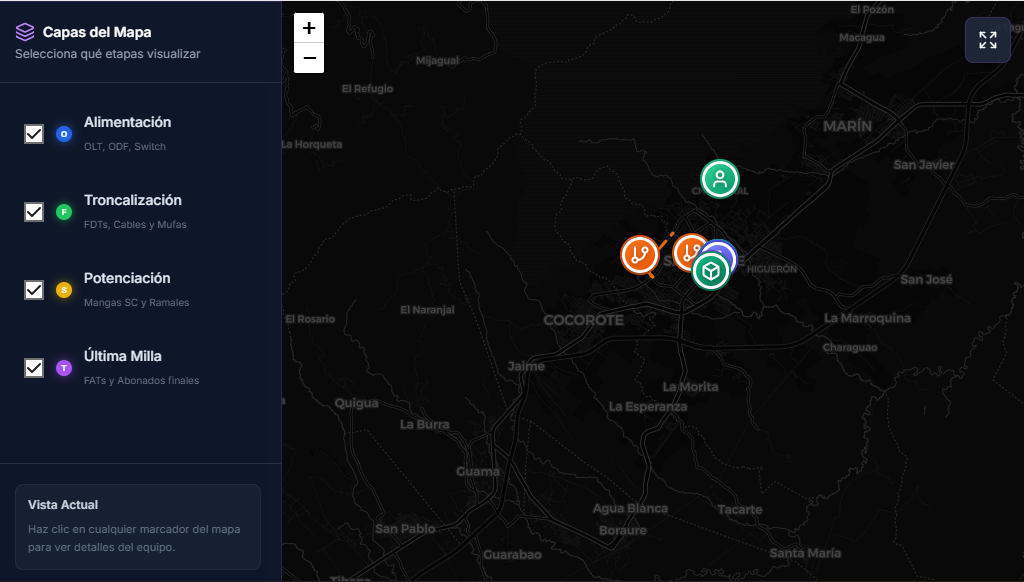This screenshot has width=1024, height=582.
Task: Click the Troncalización layer title
Action: (133, 200)
